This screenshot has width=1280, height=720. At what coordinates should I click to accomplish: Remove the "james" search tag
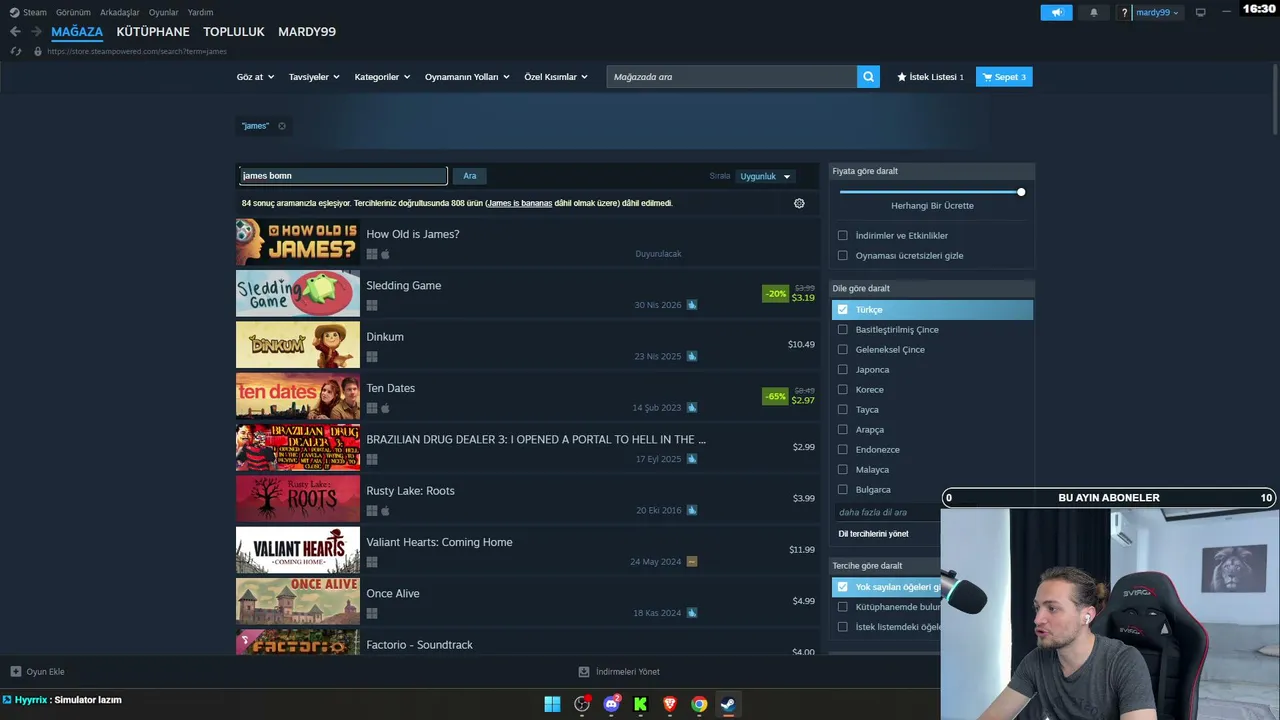pos(282,126)
